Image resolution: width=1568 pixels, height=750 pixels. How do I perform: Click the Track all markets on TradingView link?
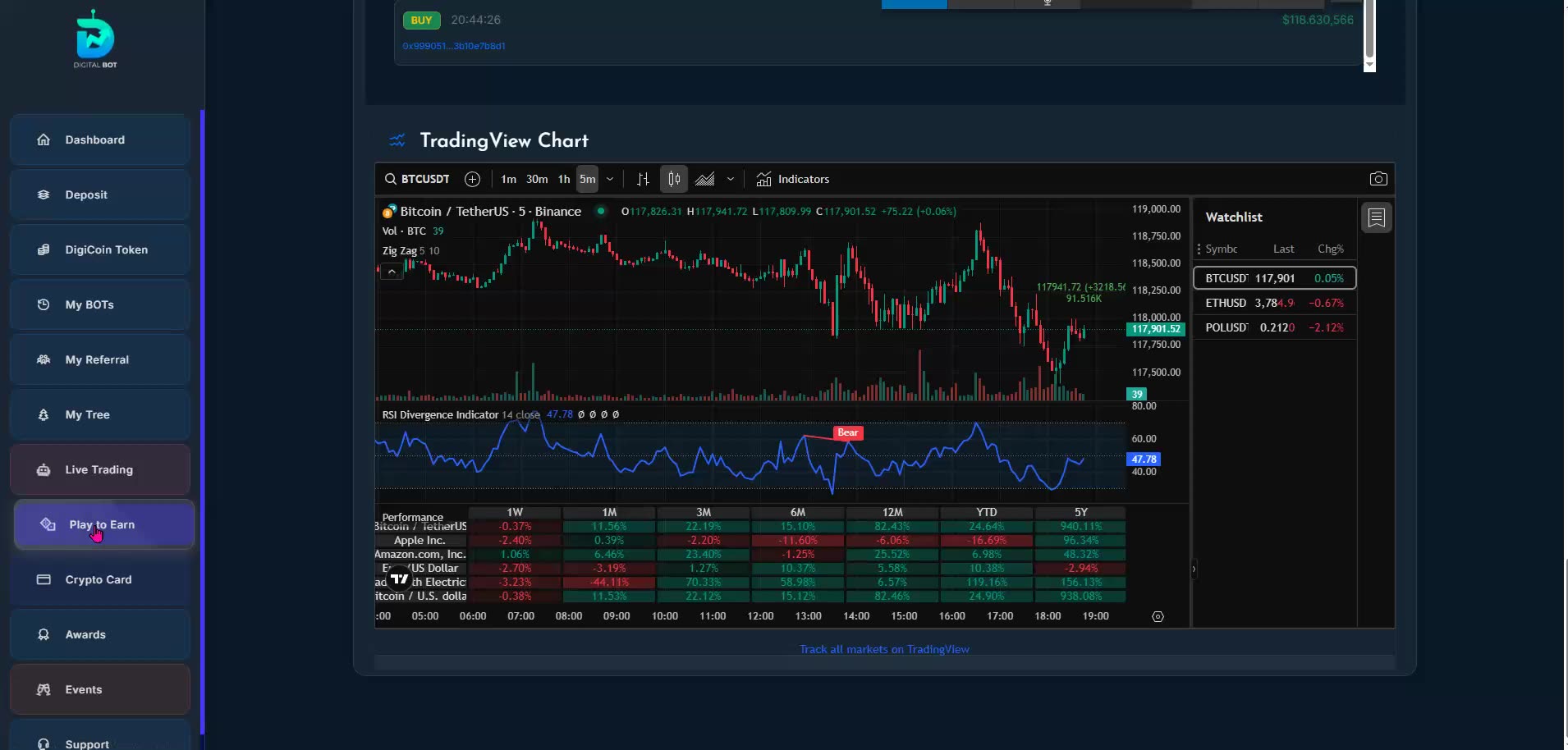coord(883,648)
